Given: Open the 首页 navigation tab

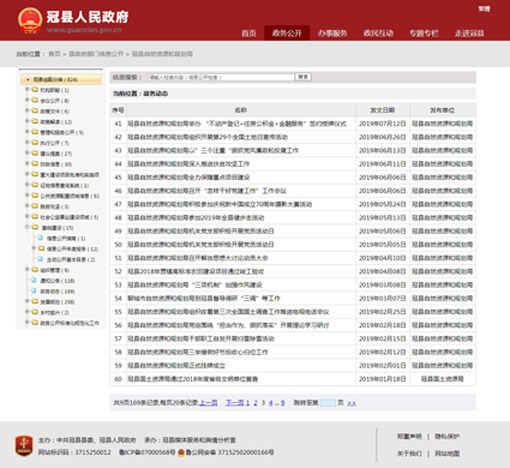Looking at the screenshot, I should click(249, 33).
